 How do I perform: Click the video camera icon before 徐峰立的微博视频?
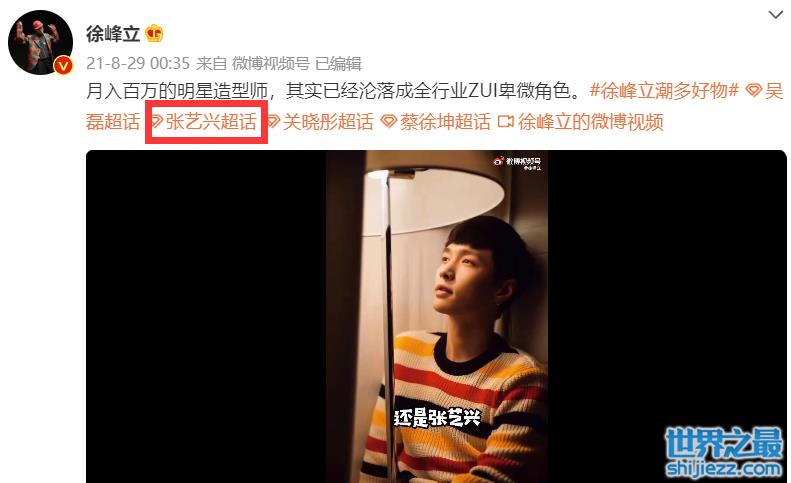pyautogui.click(x=505, y=122)
